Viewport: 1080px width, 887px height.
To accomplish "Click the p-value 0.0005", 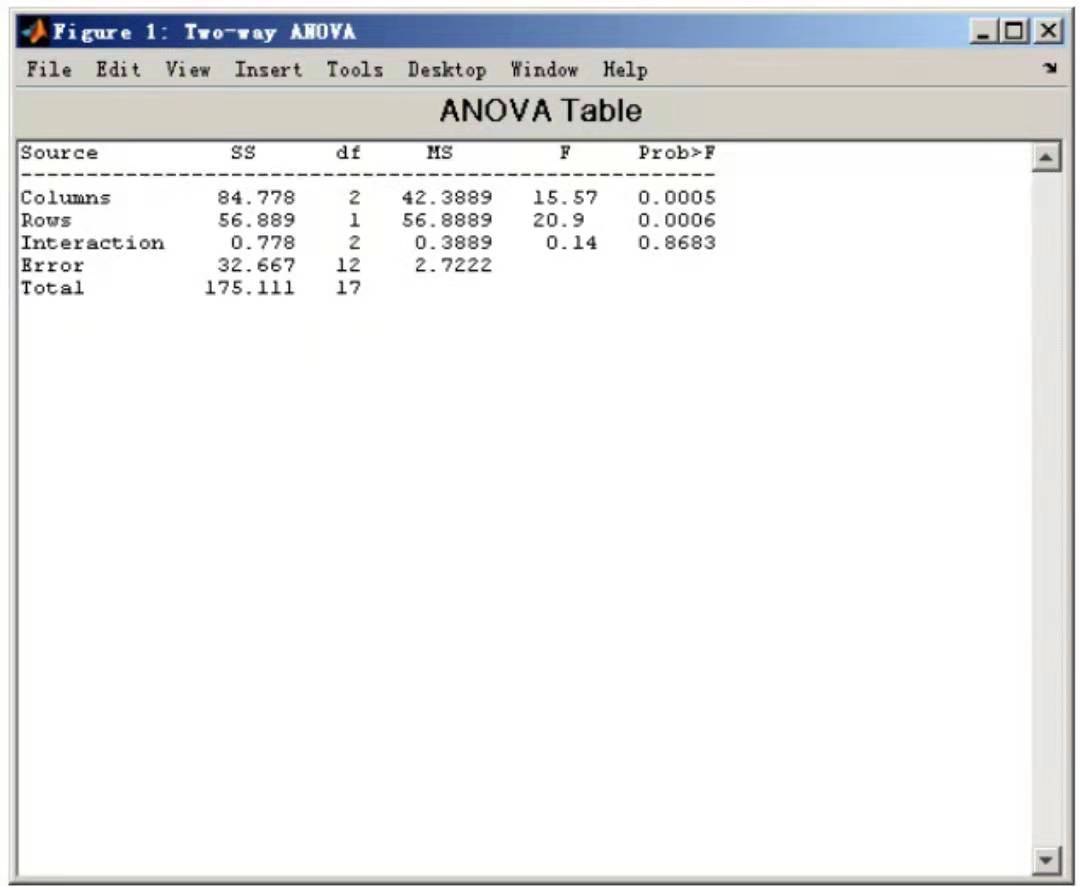I will pos(676,198).
